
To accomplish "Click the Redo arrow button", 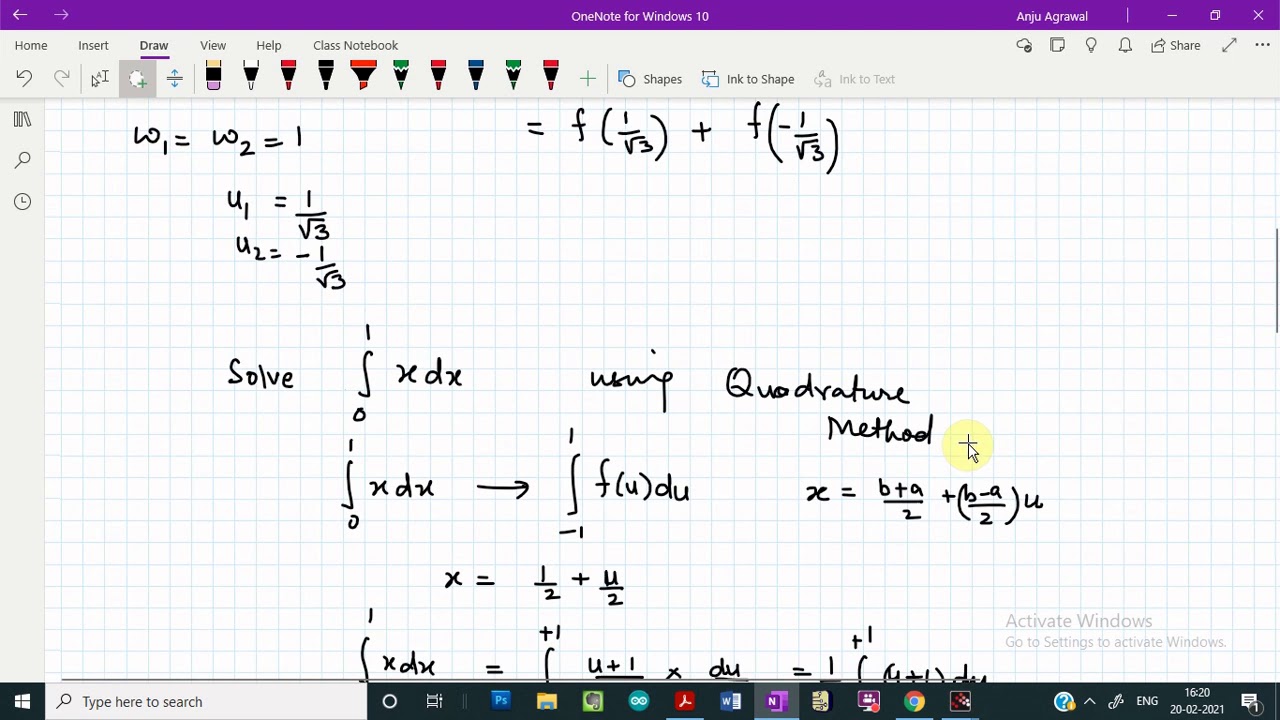I will [x=61, y=79].
